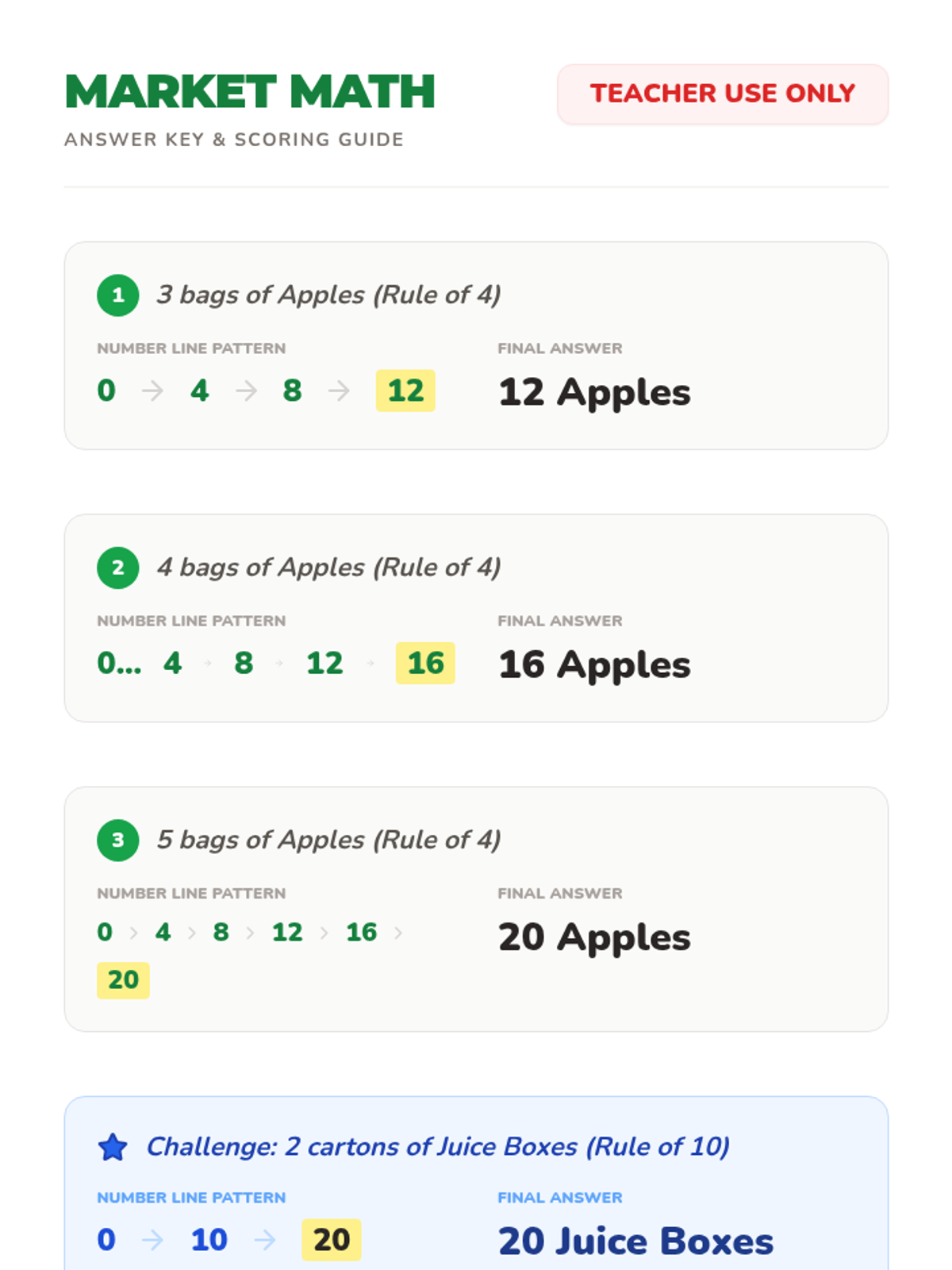Image resolution: width=952 pixels, height=1270 pixels.
Task: Click the highlighted 12 answer in question 1
Action: click(x=405, y=391)
